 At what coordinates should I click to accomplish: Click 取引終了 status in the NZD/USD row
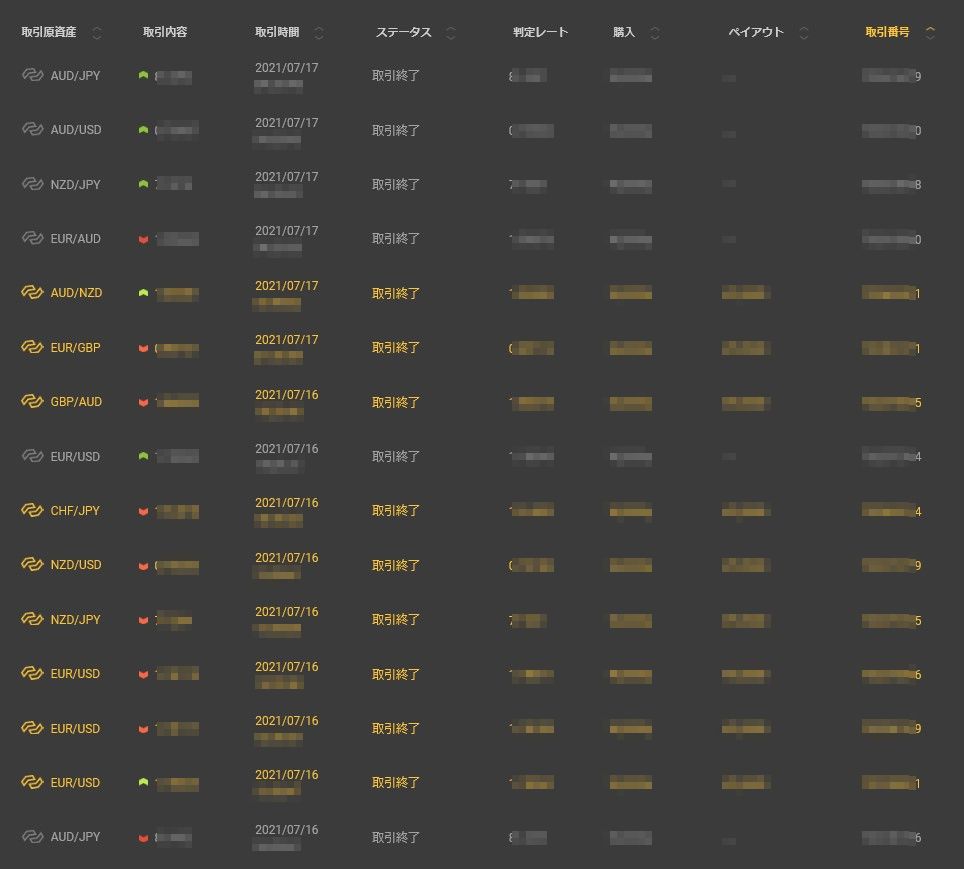tap(396, 566)
